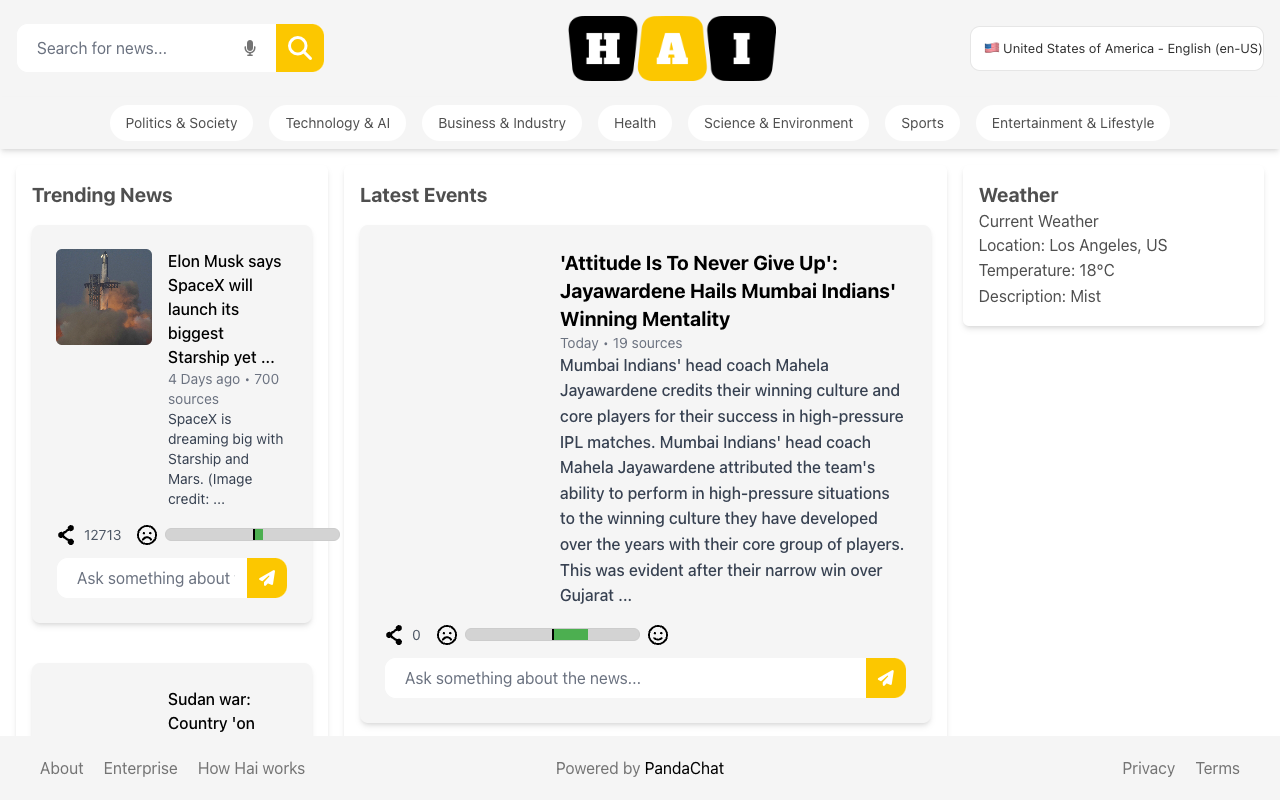Click the sad face on Mumbai Indians article
The width and height of the screenshot is (1280, 800).
447,635
